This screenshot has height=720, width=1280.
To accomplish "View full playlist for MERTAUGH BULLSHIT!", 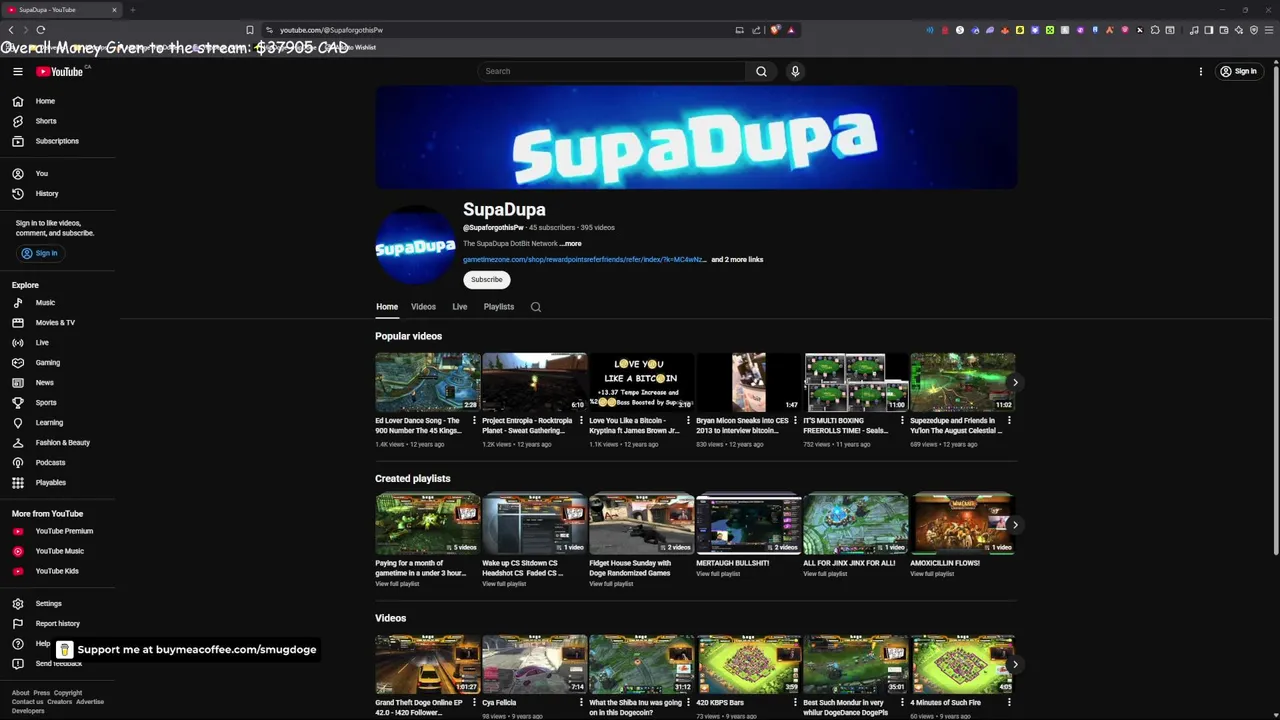I will coord(718,574).
